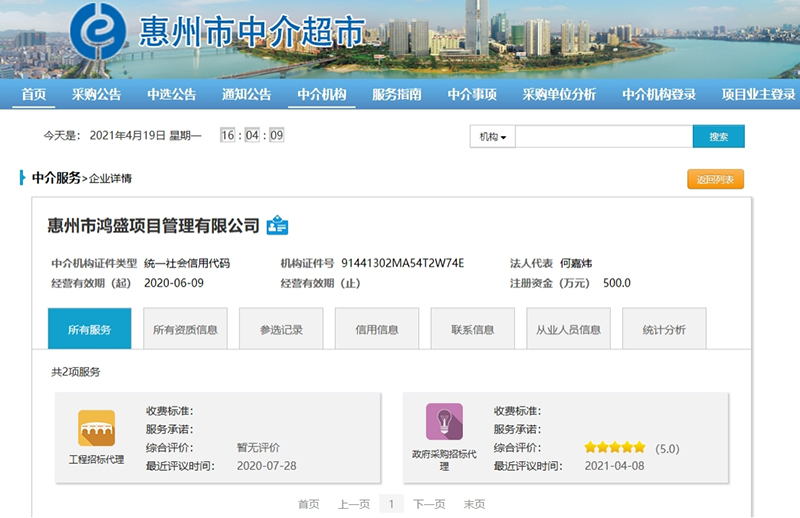Switch to the 所有资质信息 tab

(185, 329)
